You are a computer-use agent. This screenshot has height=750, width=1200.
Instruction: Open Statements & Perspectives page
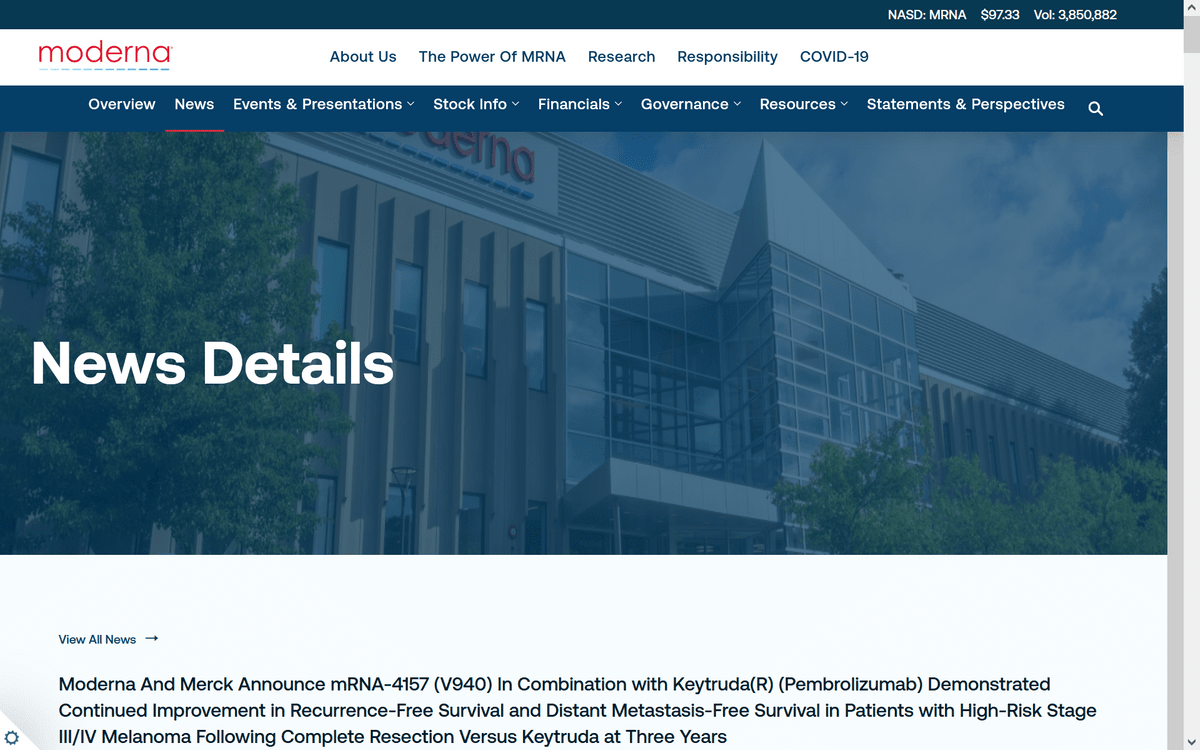click(966, 104)
